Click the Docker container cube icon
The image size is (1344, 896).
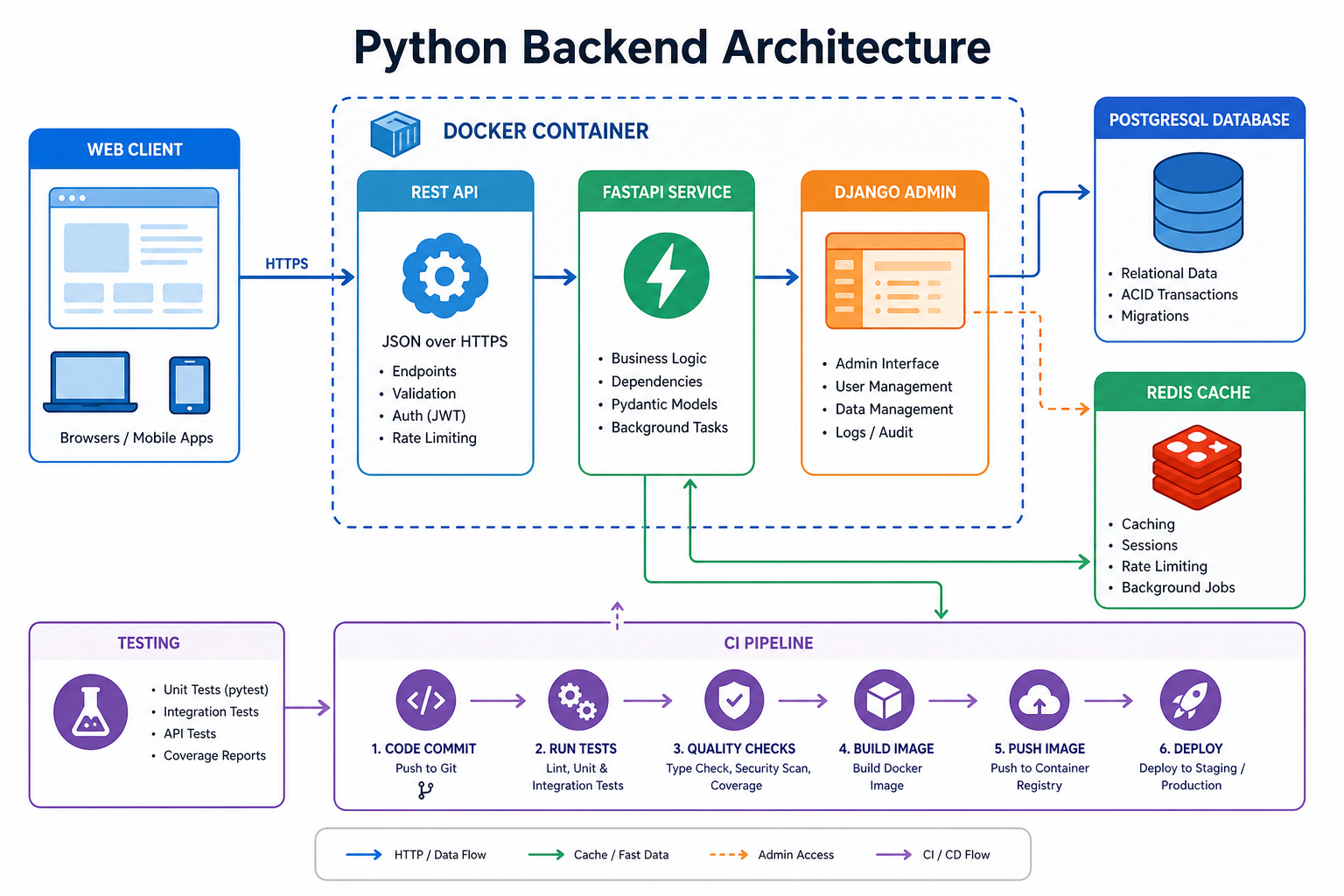point(395,133)
